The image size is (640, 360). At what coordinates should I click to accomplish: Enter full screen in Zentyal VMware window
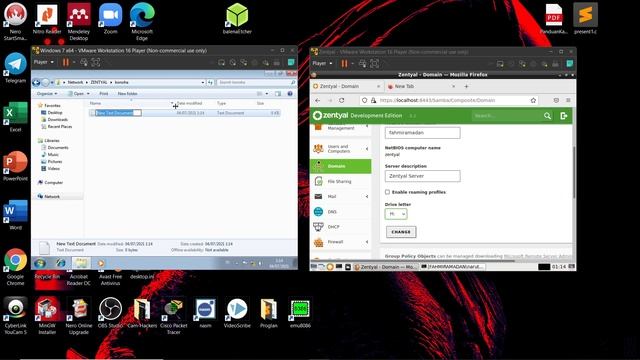coord(374,63)
